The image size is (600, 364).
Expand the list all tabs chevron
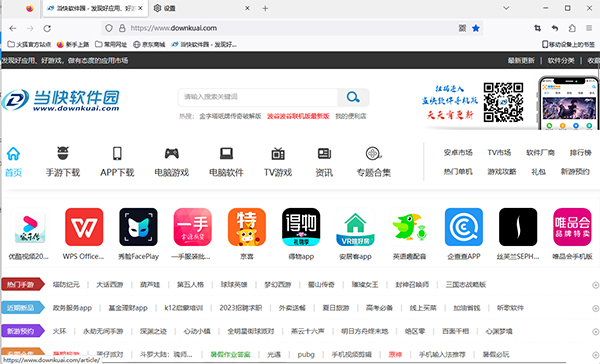click(506, 8)
